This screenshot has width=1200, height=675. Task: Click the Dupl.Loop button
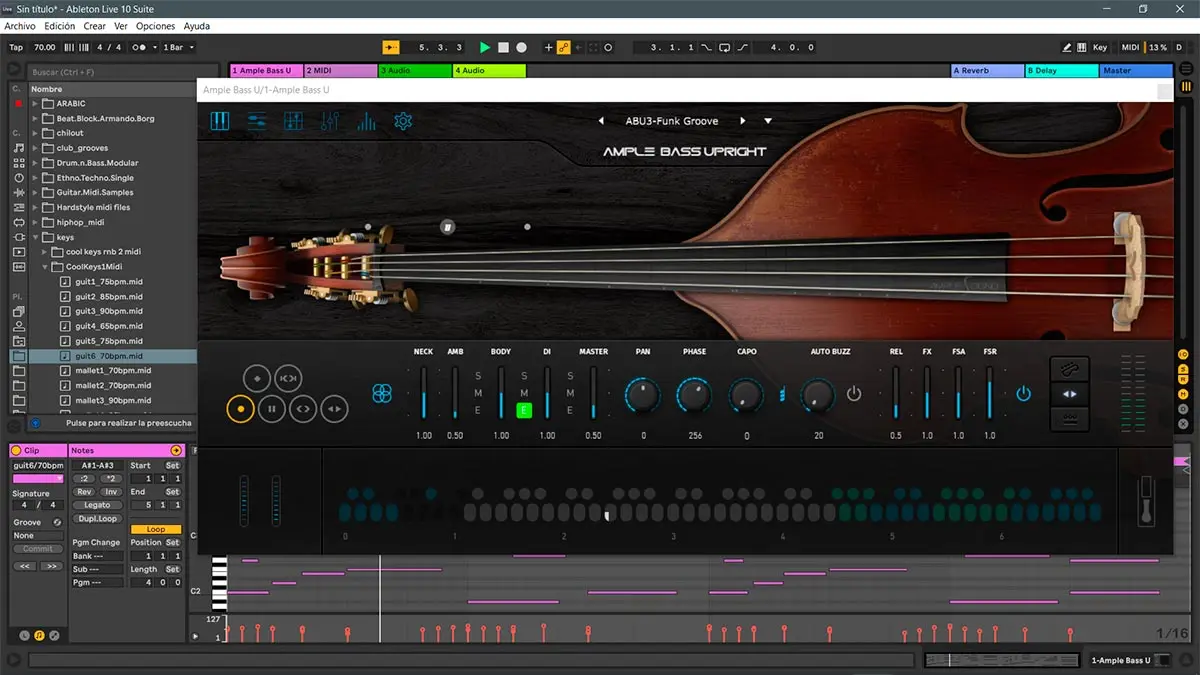click(97, 519)
